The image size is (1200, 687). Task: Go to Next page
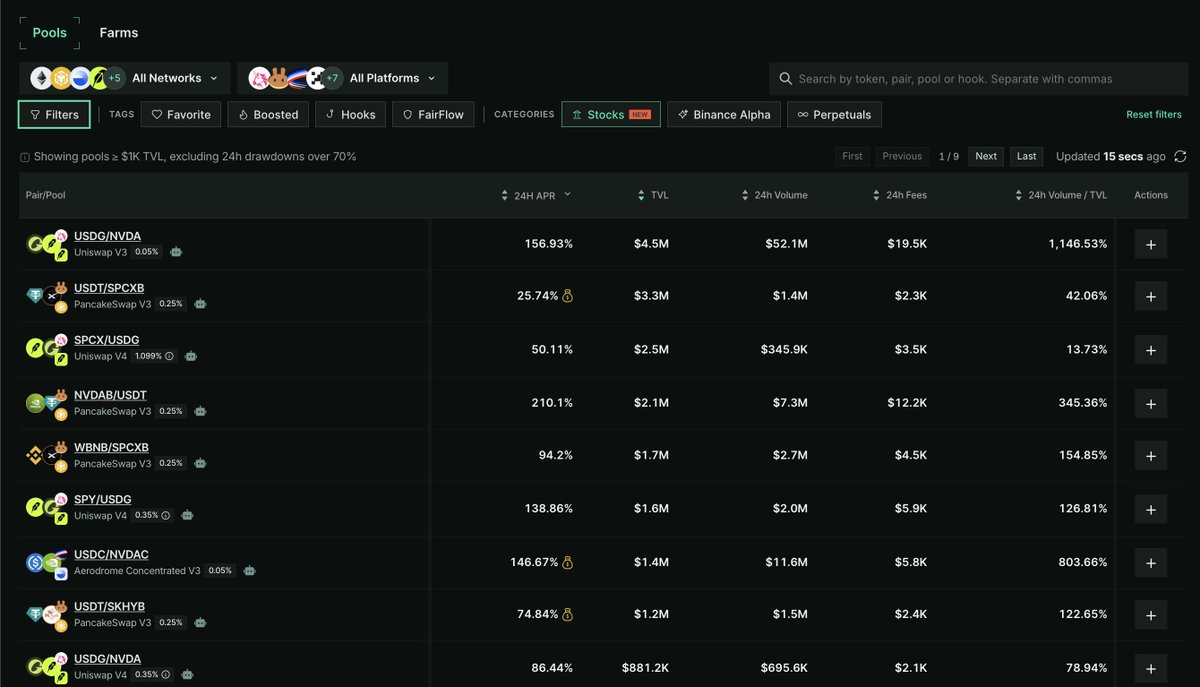tap(986, 156)
